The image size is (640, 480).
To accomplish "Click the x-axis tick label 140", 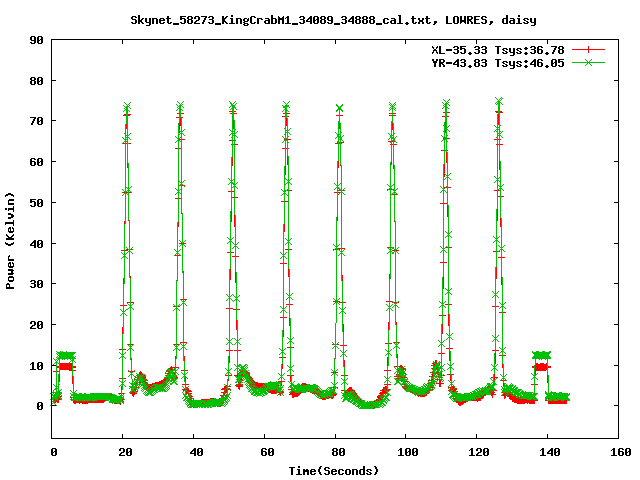I will pyautogui.click(x=550, y=452).
